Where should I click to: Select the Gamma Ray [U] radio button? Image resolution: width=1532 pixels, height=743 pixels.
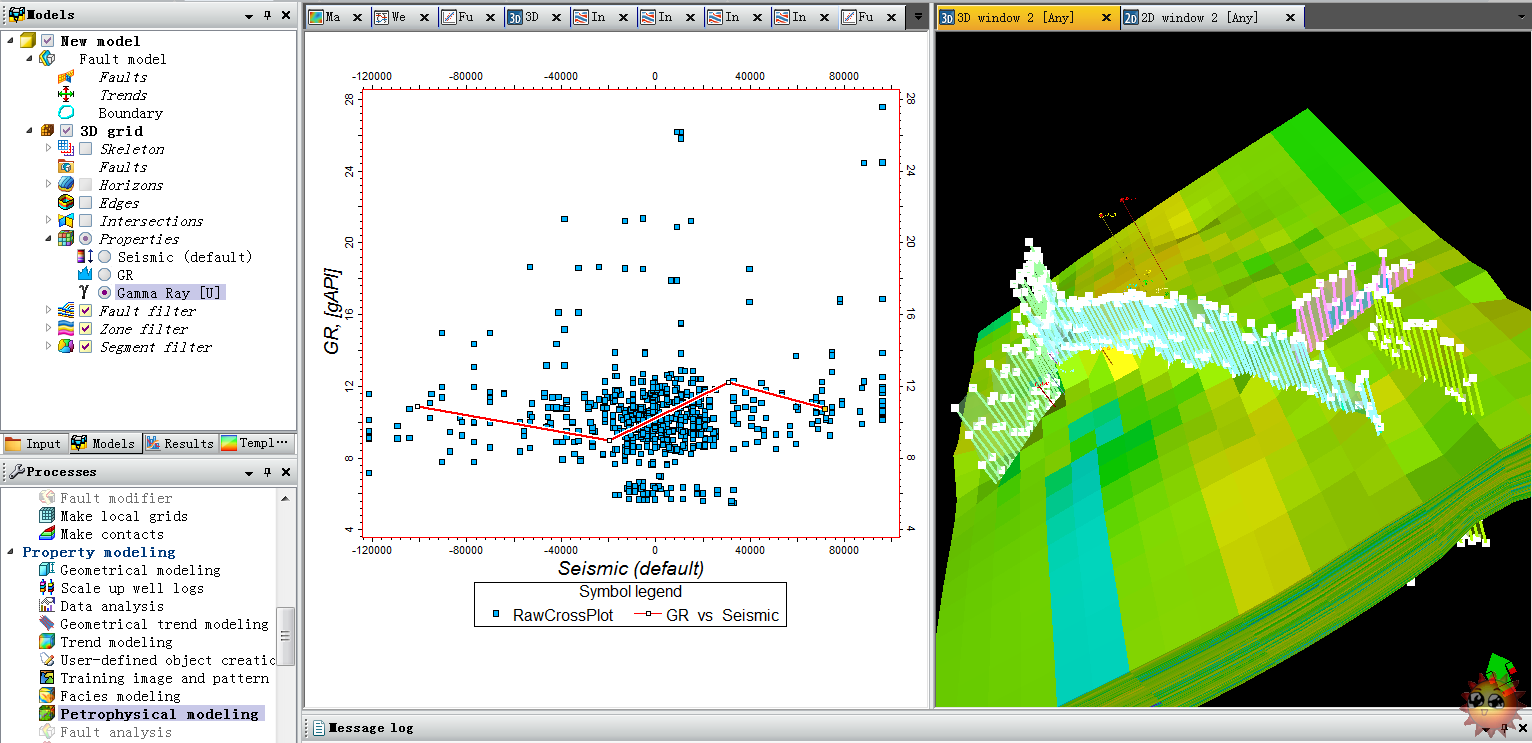[x=105, y=293]
